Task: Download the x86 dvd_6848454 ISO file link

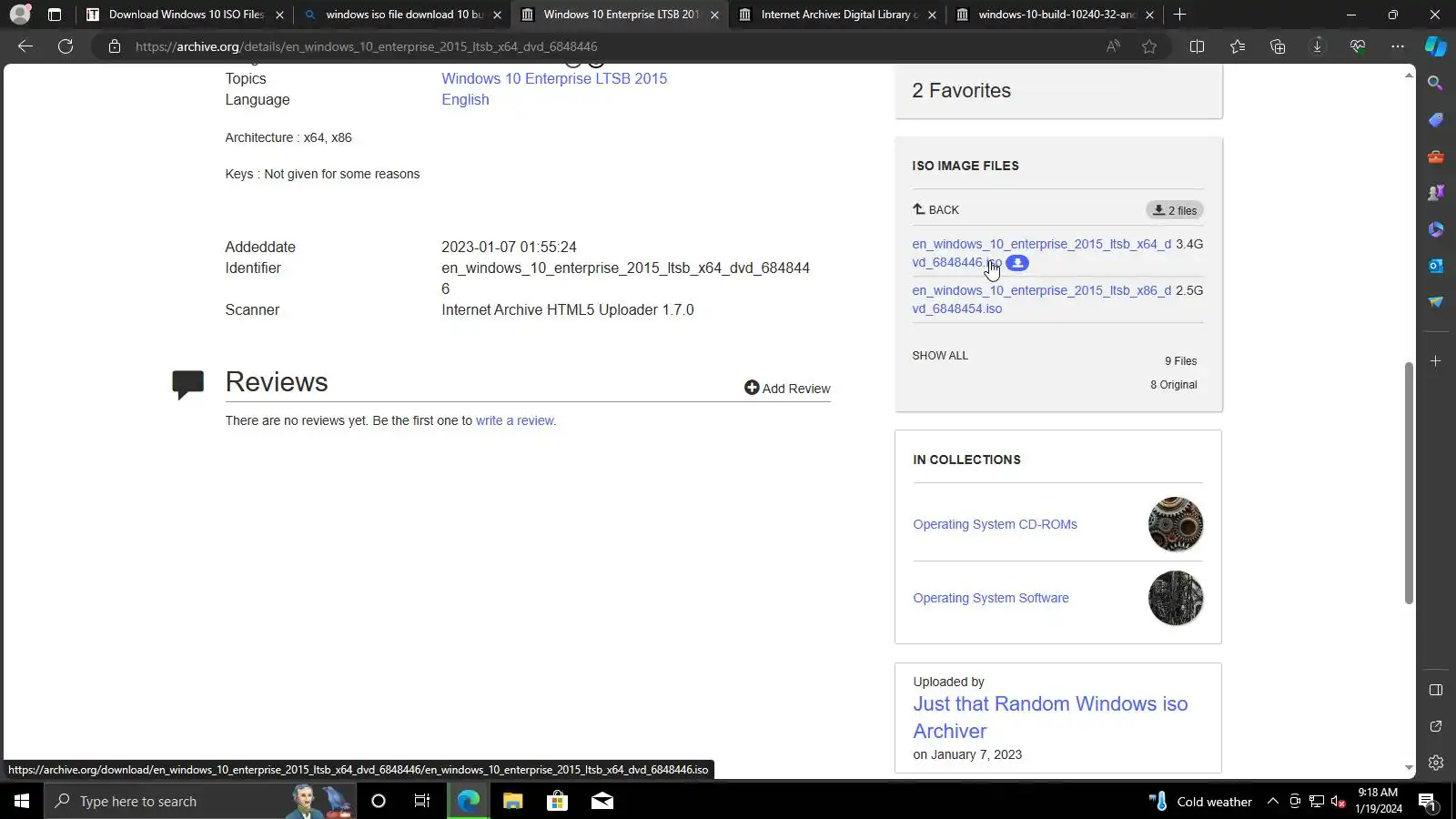Action: 1041,299
